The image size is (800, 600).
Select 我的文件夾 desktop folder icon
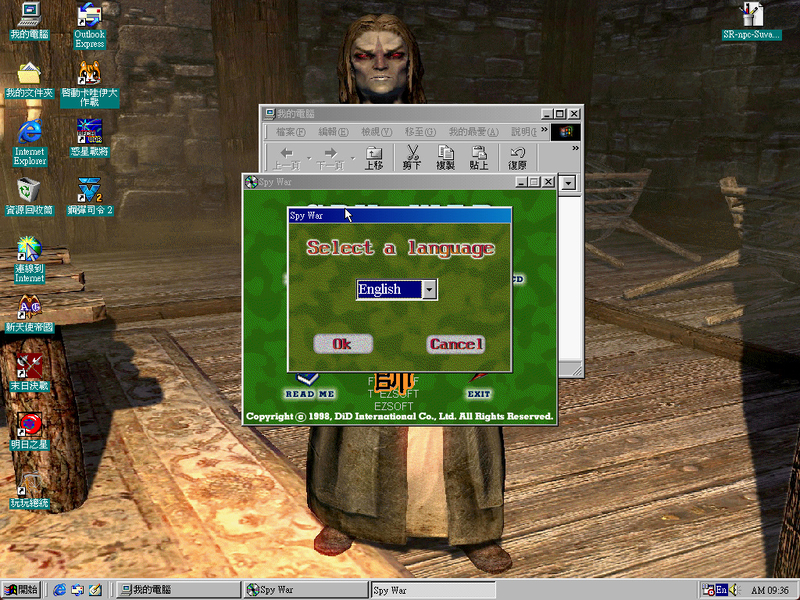[x=29, y=80]
